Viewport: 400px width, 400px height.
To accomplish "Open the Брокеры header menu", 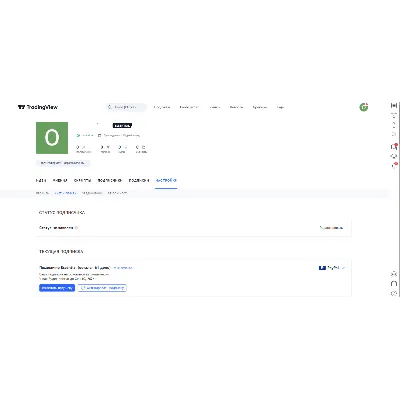I will click(x=259, y=107).
